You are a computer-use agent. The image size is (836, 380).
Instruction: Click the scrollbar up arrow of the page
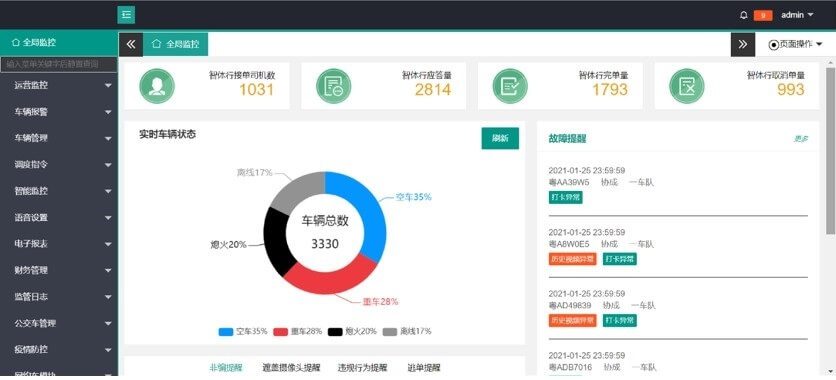click(x=831, y=62)
